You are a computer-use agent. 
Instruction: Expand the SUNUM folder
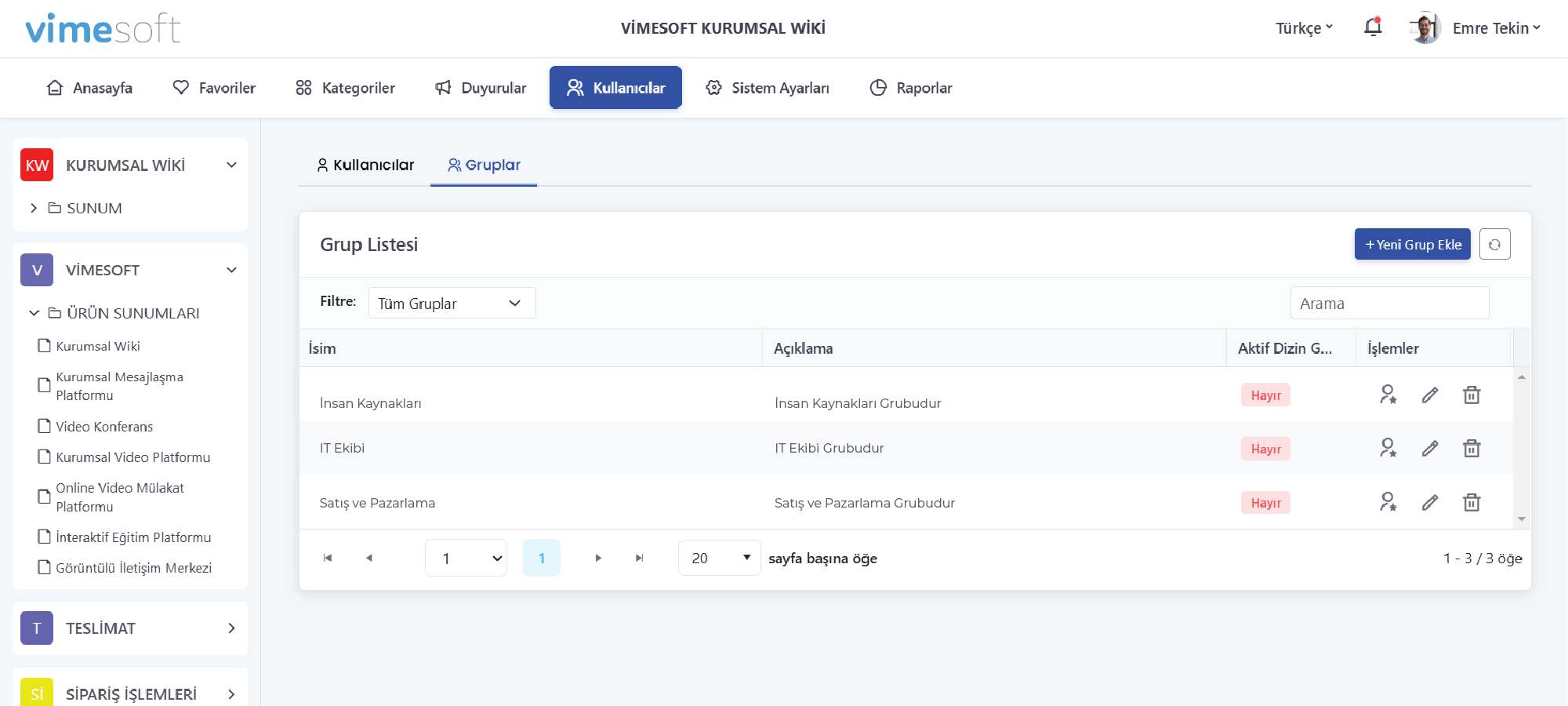pos(34,208)
